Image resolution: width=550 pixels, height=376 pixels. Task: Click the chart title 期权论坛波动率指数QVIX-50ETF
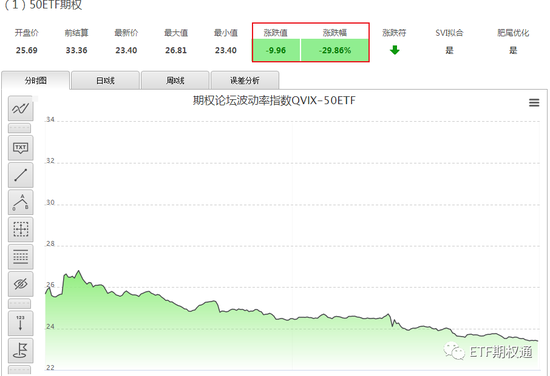[274, 101]
